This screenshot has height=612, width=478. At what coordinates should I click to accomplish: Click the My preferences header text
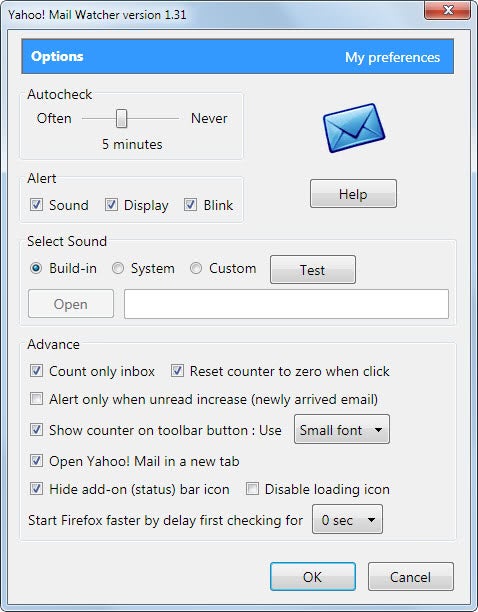(x=392, y=57)
